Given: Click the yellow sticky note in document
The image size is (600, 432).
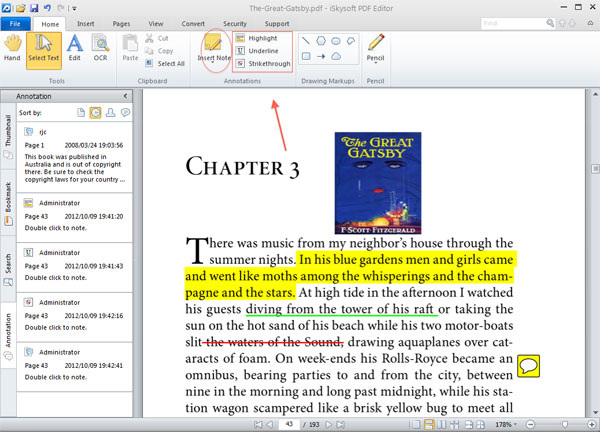Looking at the screenshot, I should point(530,365).
